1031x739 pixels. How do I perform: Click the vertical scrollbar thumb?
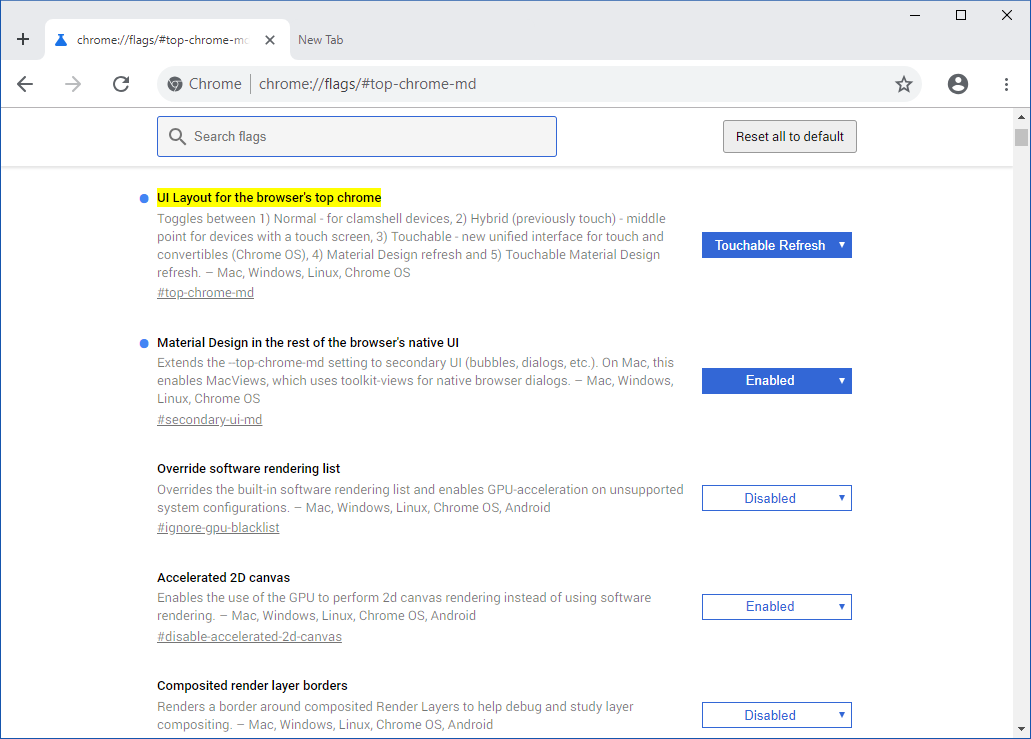[1021, 137]
